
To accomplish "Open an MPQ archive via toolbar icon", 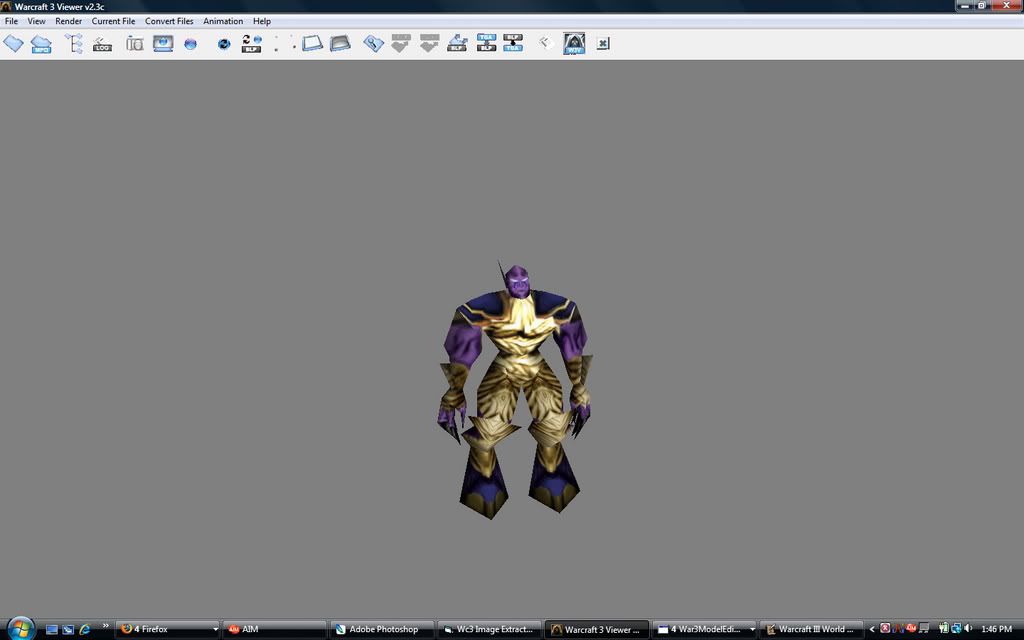I will point(41,44).
